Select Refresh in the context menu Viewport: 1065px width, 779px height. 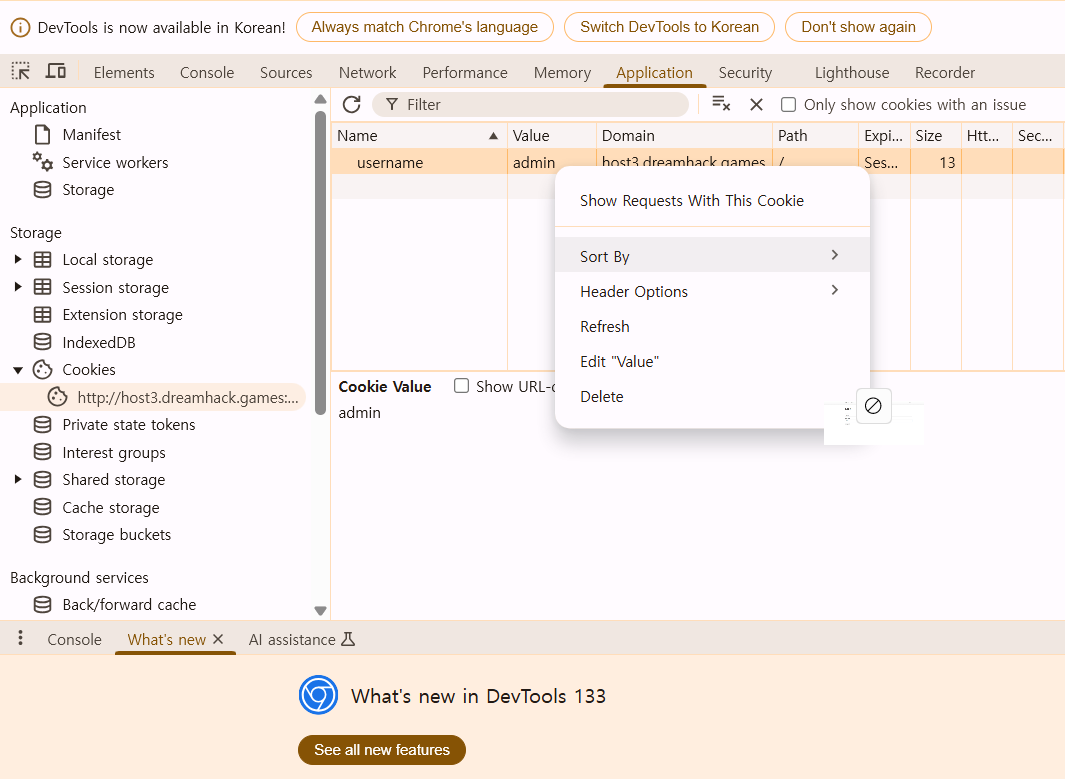[x=712, y=326]
